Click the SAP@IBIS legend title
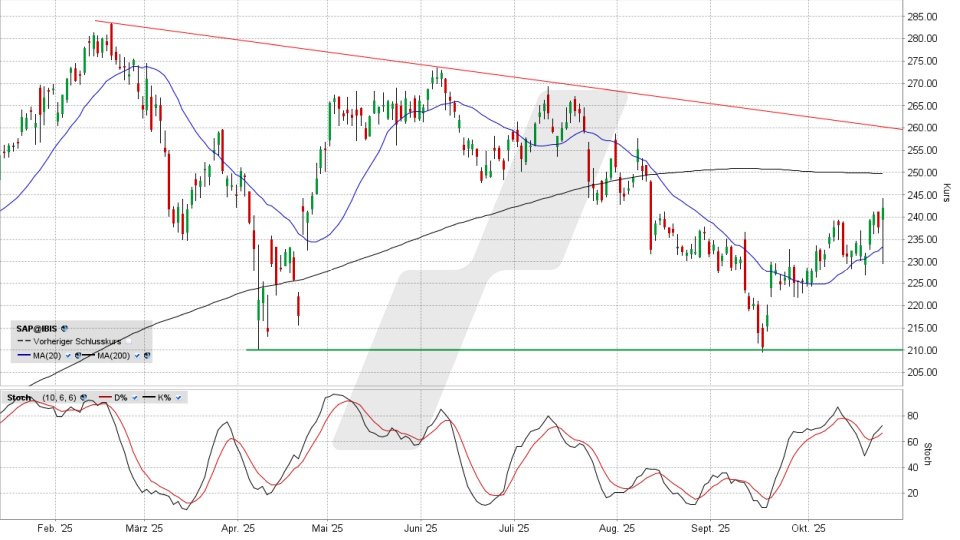 click(x=36, y=327)
